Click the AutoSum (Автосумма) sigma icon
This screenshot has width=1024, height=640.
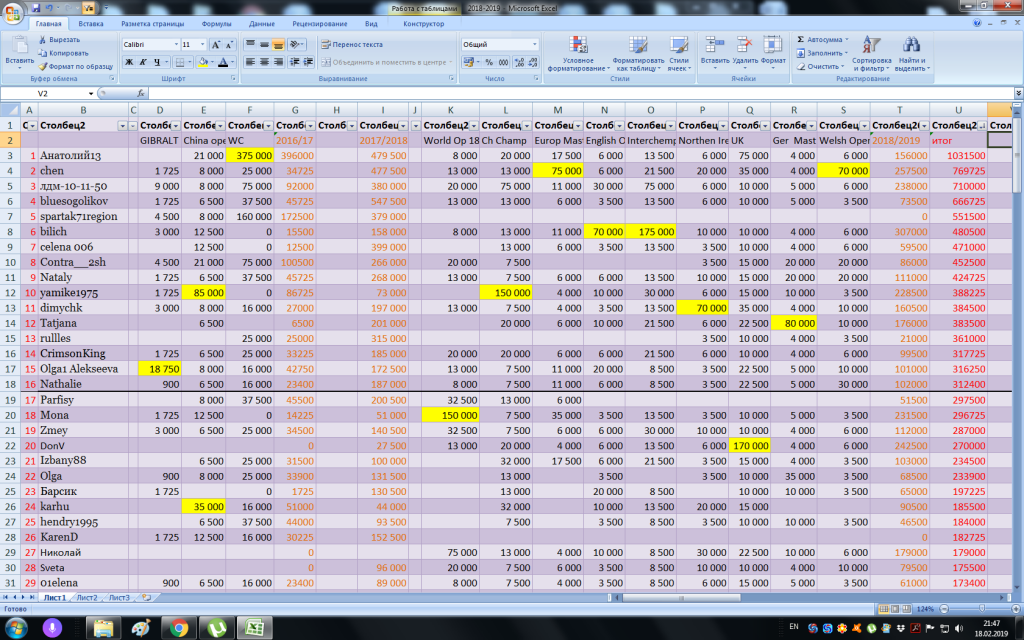[802, 40]
